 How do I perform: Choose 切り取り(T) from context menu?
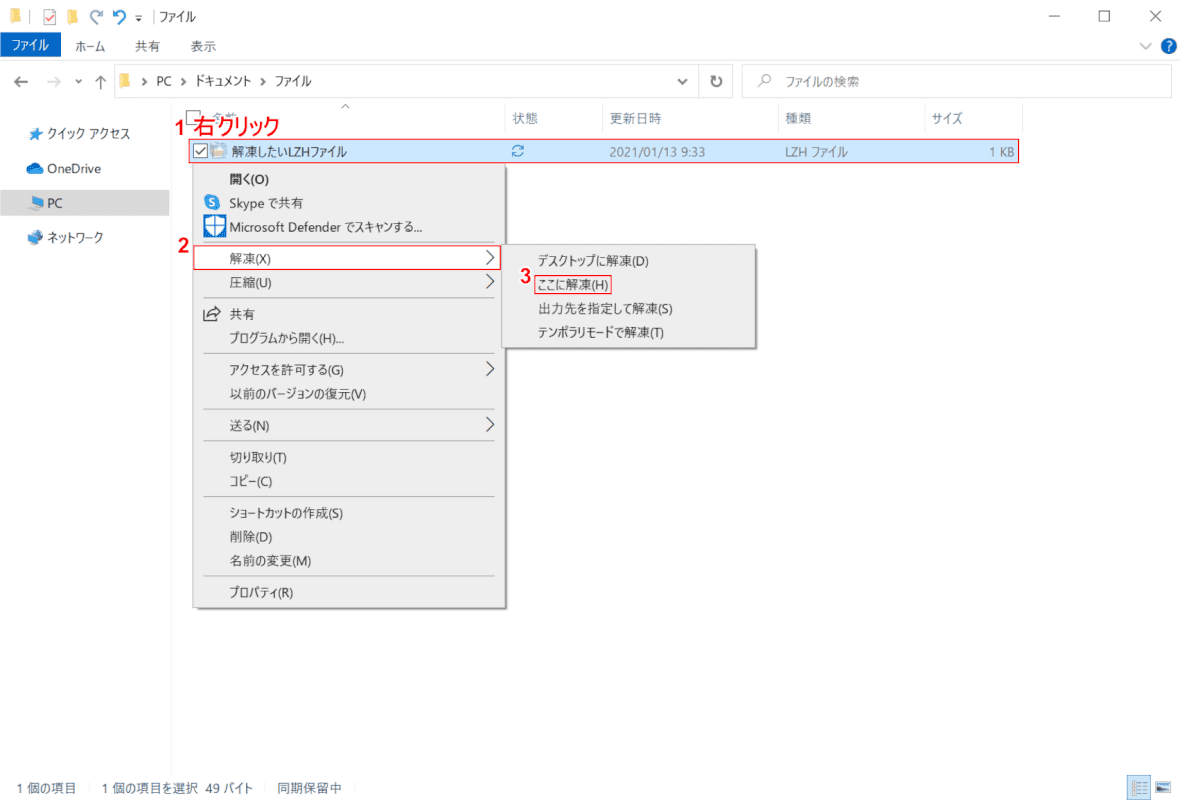[349, 457]
